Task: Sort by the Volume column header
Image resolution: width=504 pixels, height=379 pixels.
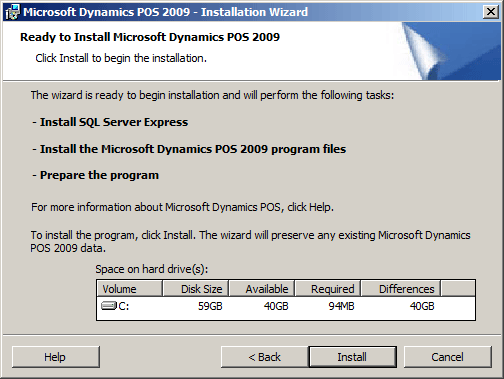Action: coord(129,289)
